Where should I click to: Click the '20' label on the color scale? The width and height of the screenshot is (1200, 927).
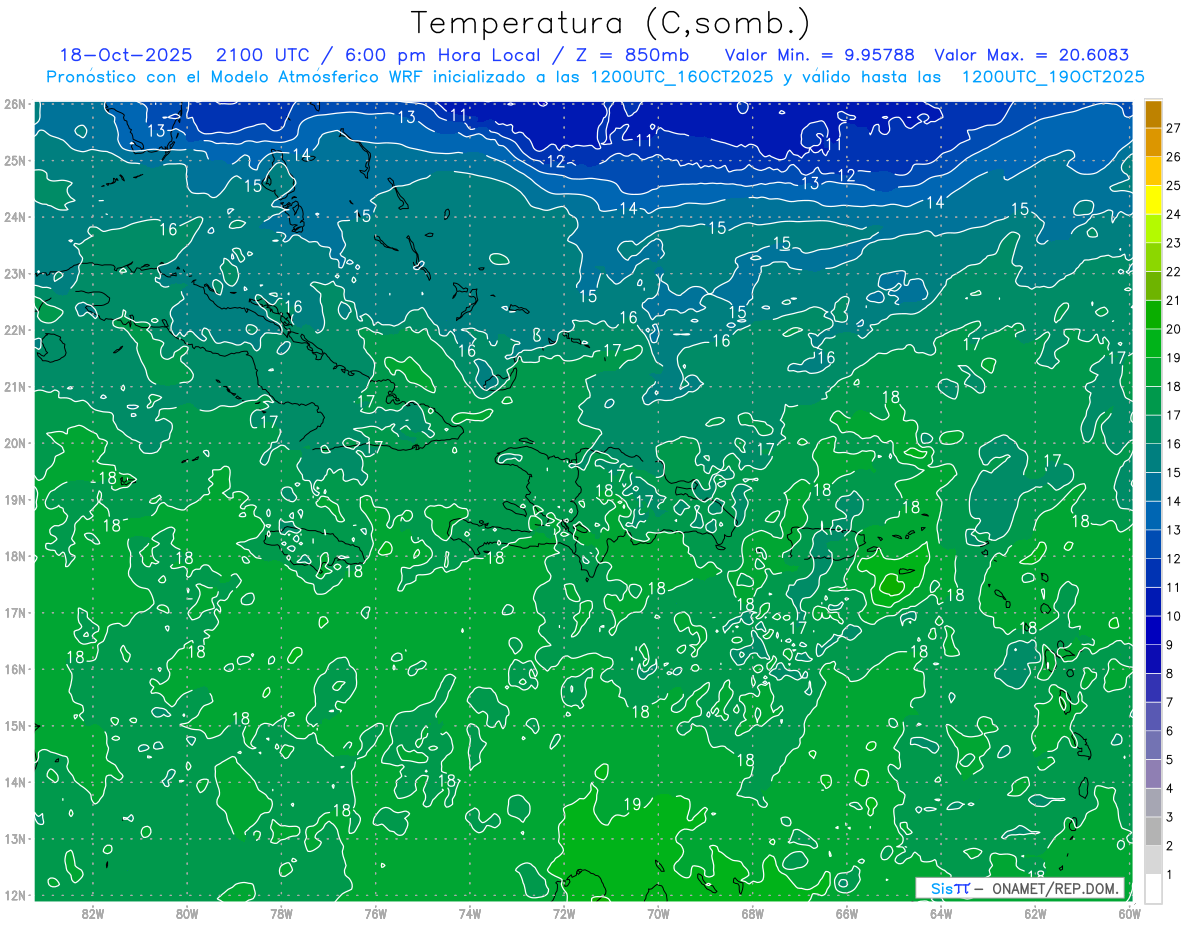point(1174,329)
